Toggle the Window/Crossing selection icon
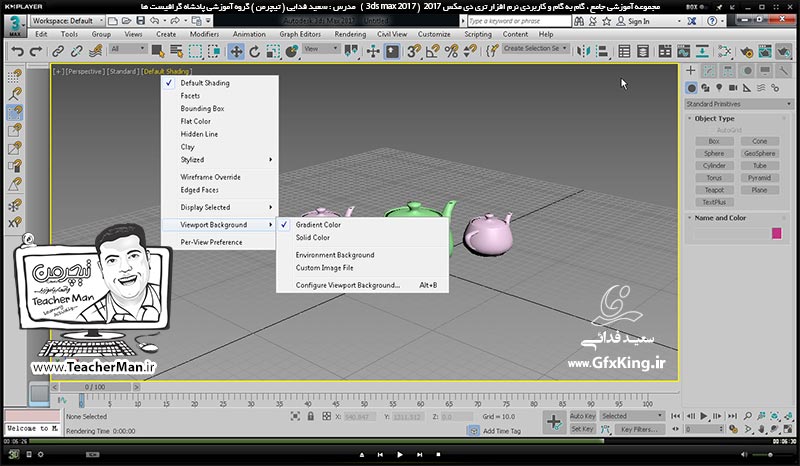Screen dimensions: 800x466 (214, 52)
